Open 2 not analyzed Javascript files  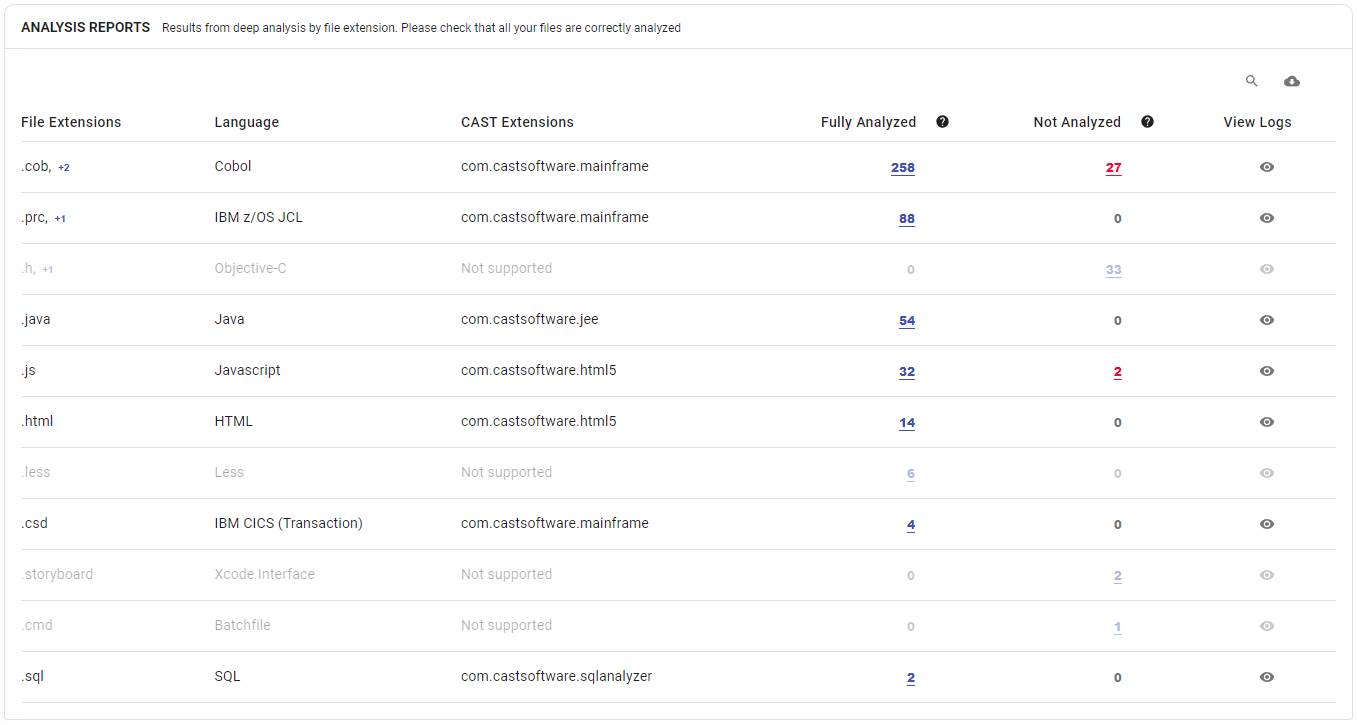1117,372
